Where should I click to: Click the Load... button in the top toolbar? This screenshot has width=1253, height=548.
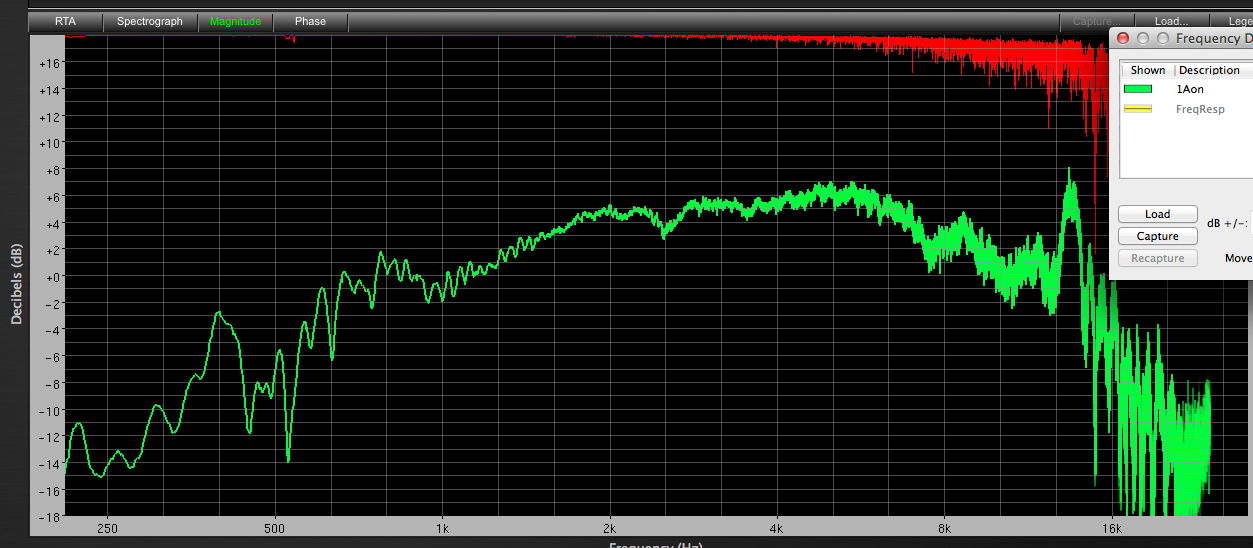(1171, 21)
